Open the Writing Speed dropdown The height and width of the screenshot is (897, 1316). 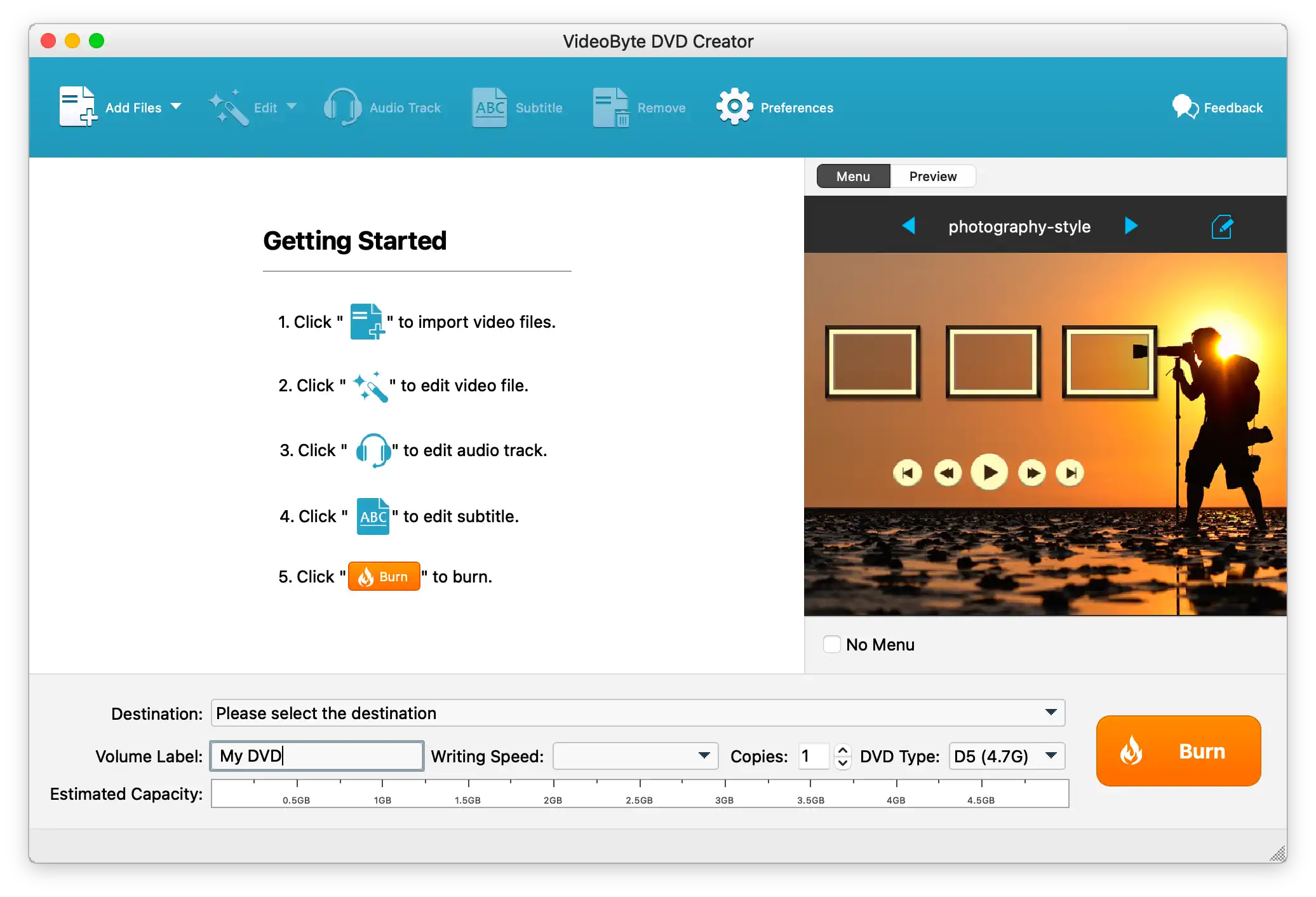pyautogui.click(x=704, y=756)
